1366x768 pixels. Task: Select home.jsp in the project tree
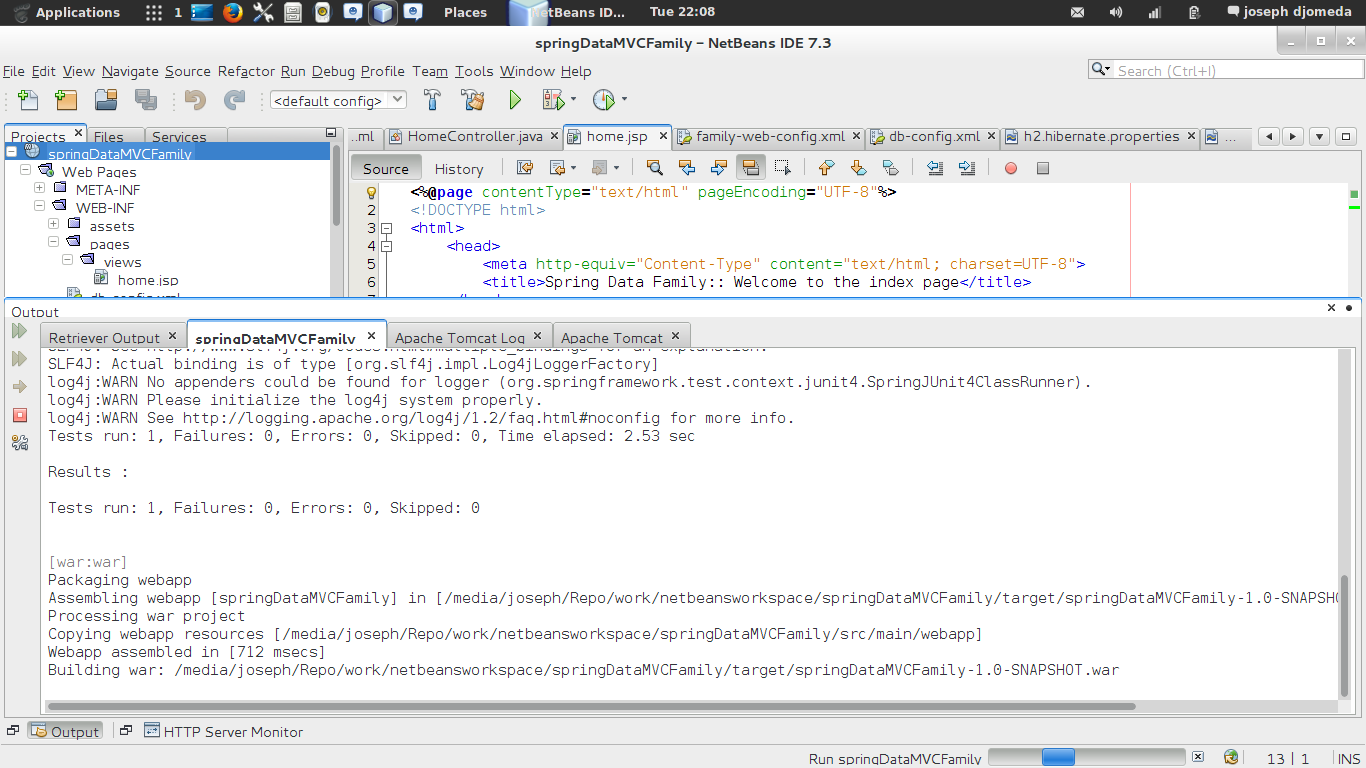pos(148,280)
